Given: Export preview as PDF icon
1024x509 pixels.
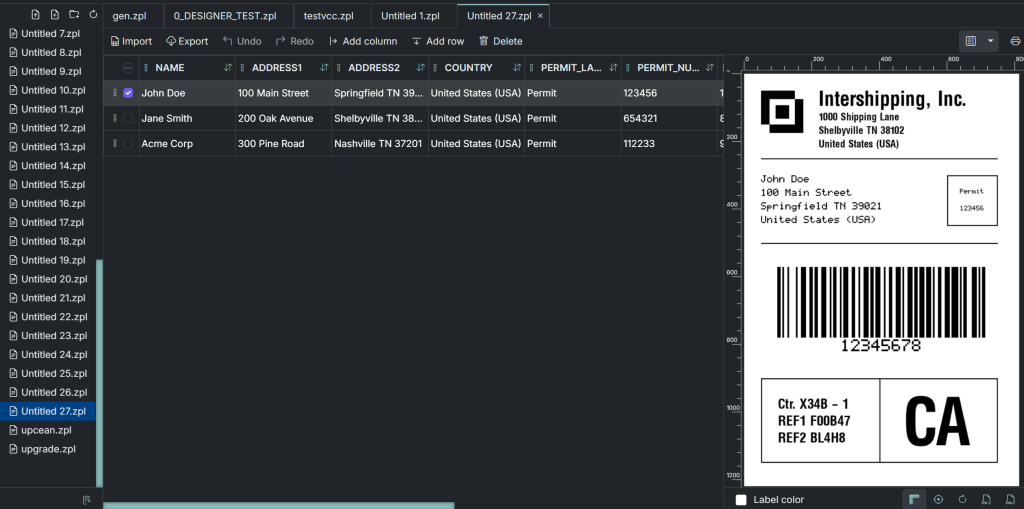Looking at the screenshot, I should pos(986,499).
